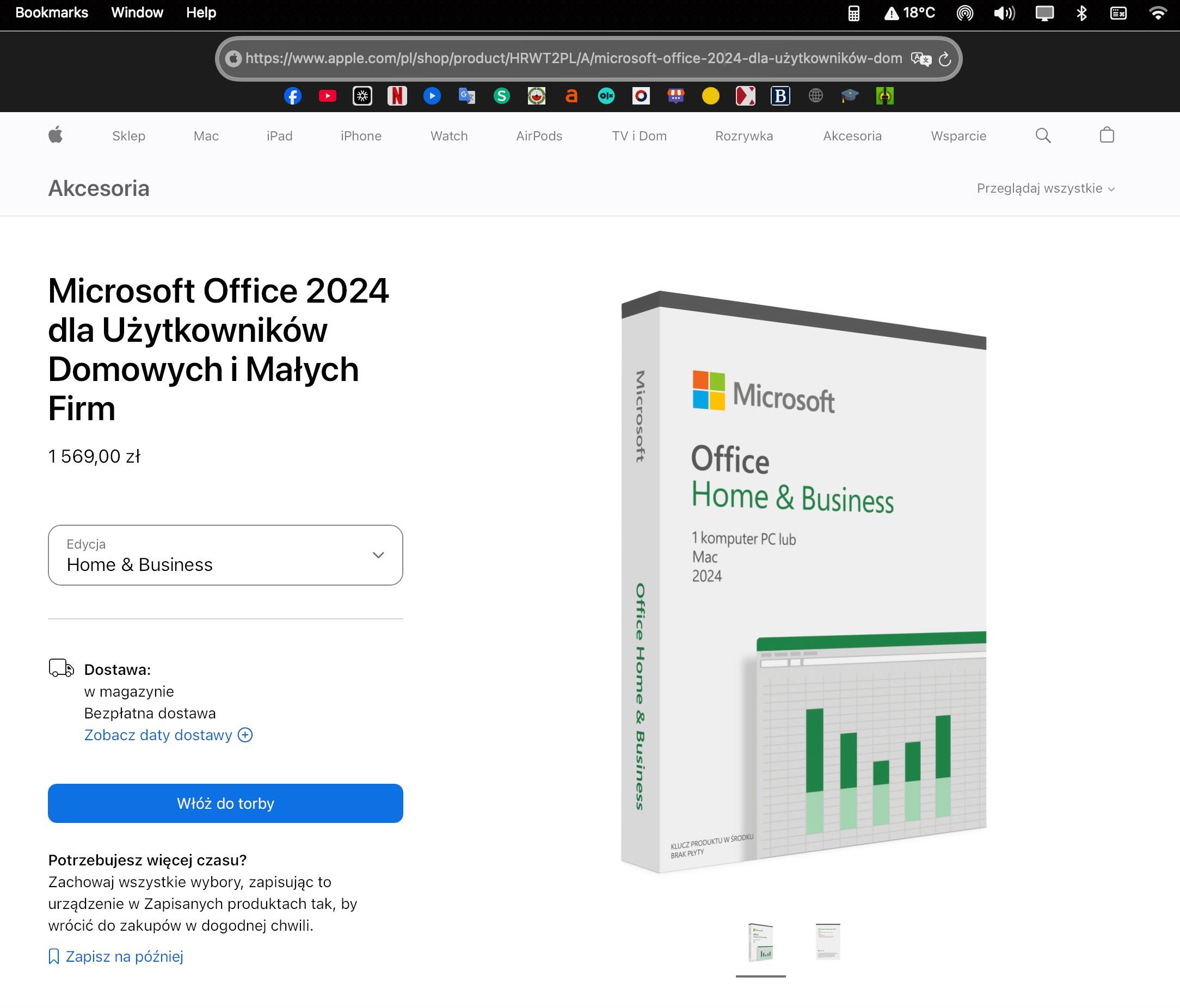This screenshot has width=1180, height=1008.
Task: Click the blue play-button bookmark icon
Action: click(x=432, y=96)
